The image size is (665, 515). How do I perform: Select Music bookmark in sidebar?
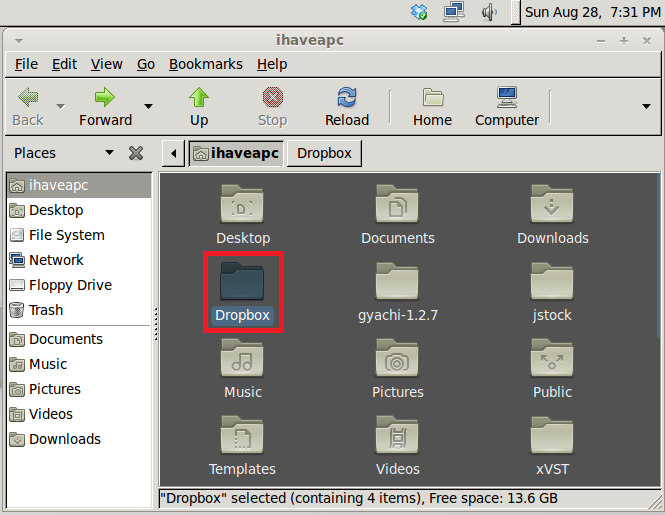79,364
